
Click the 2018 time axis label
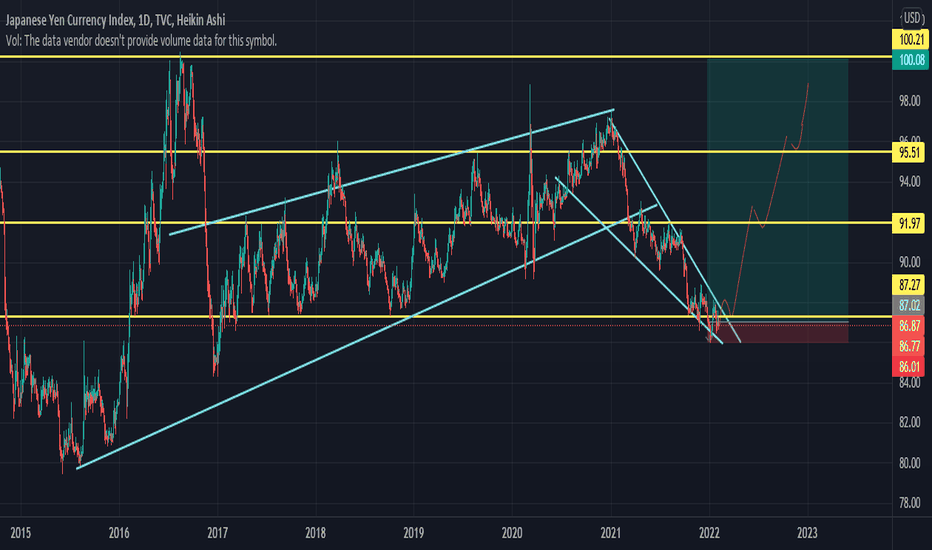point(316,533)
